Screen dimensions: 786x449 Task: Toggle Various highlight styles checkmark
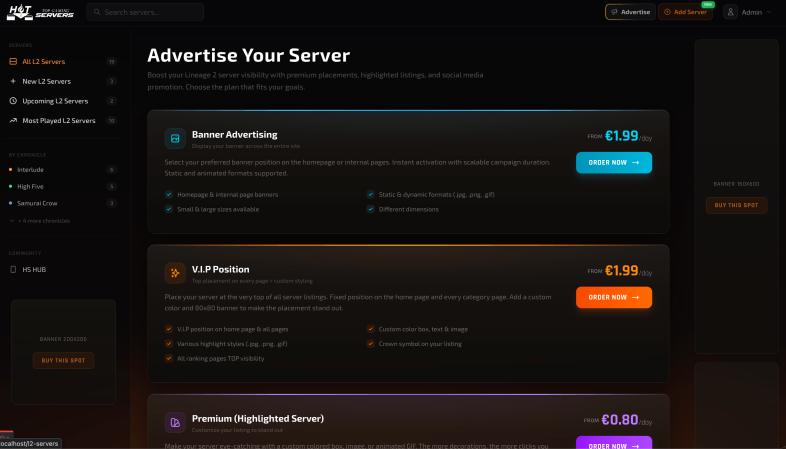pos(169,344)
